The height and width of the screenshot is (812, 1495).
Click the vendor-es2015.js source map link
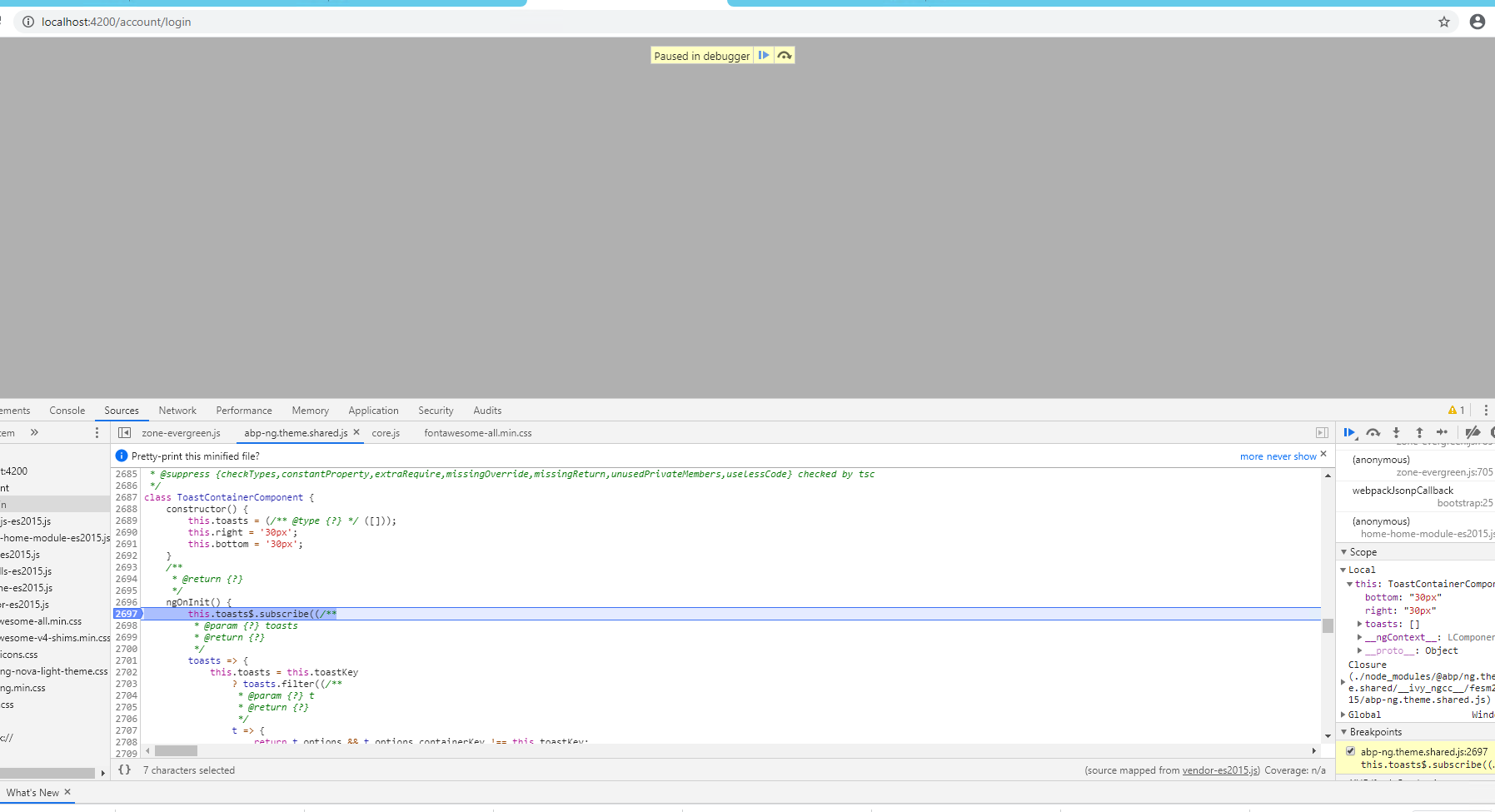coord(1221,770)
